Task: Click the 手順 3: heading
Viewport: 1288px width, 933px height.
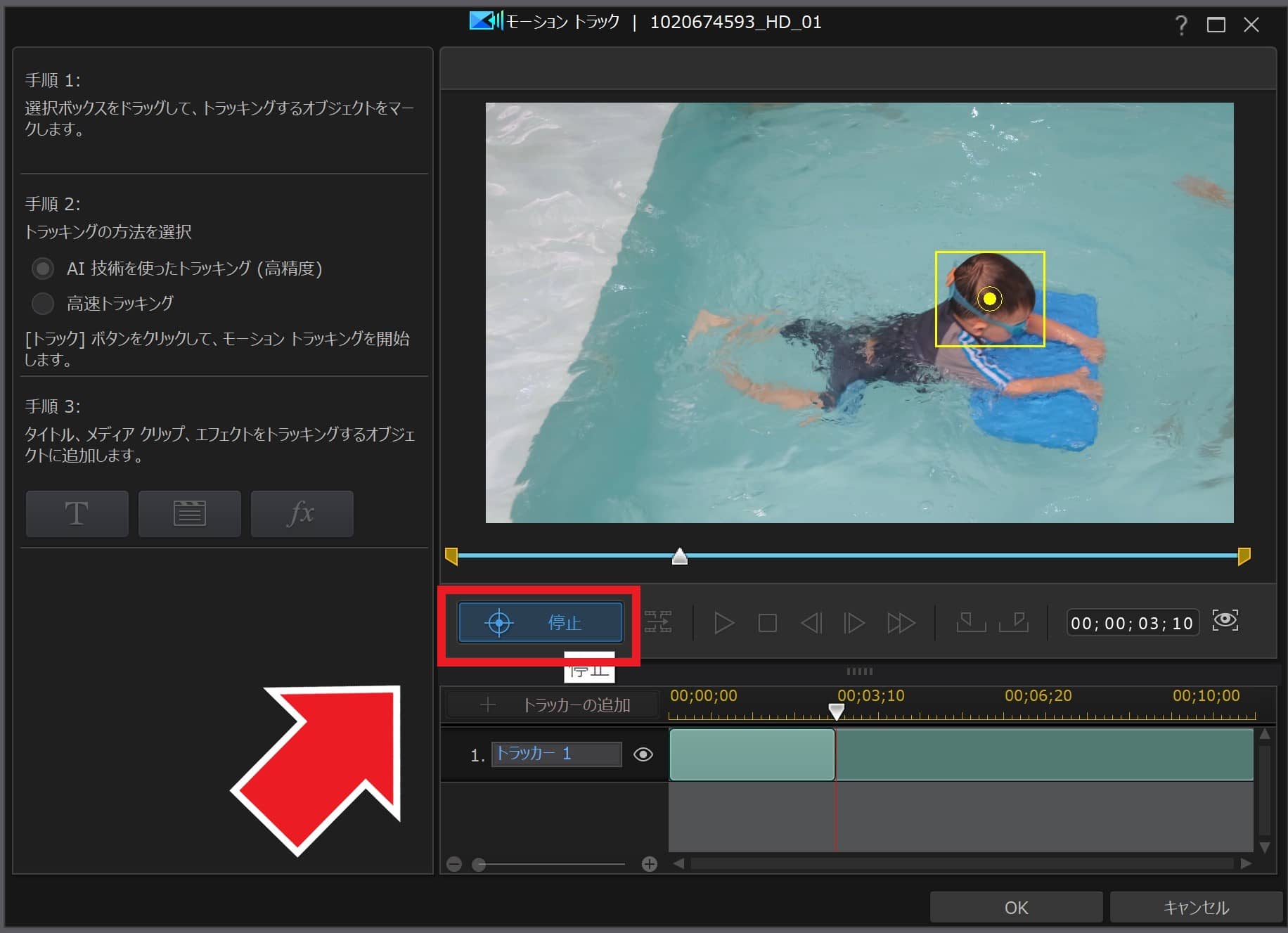Action: 53,406
